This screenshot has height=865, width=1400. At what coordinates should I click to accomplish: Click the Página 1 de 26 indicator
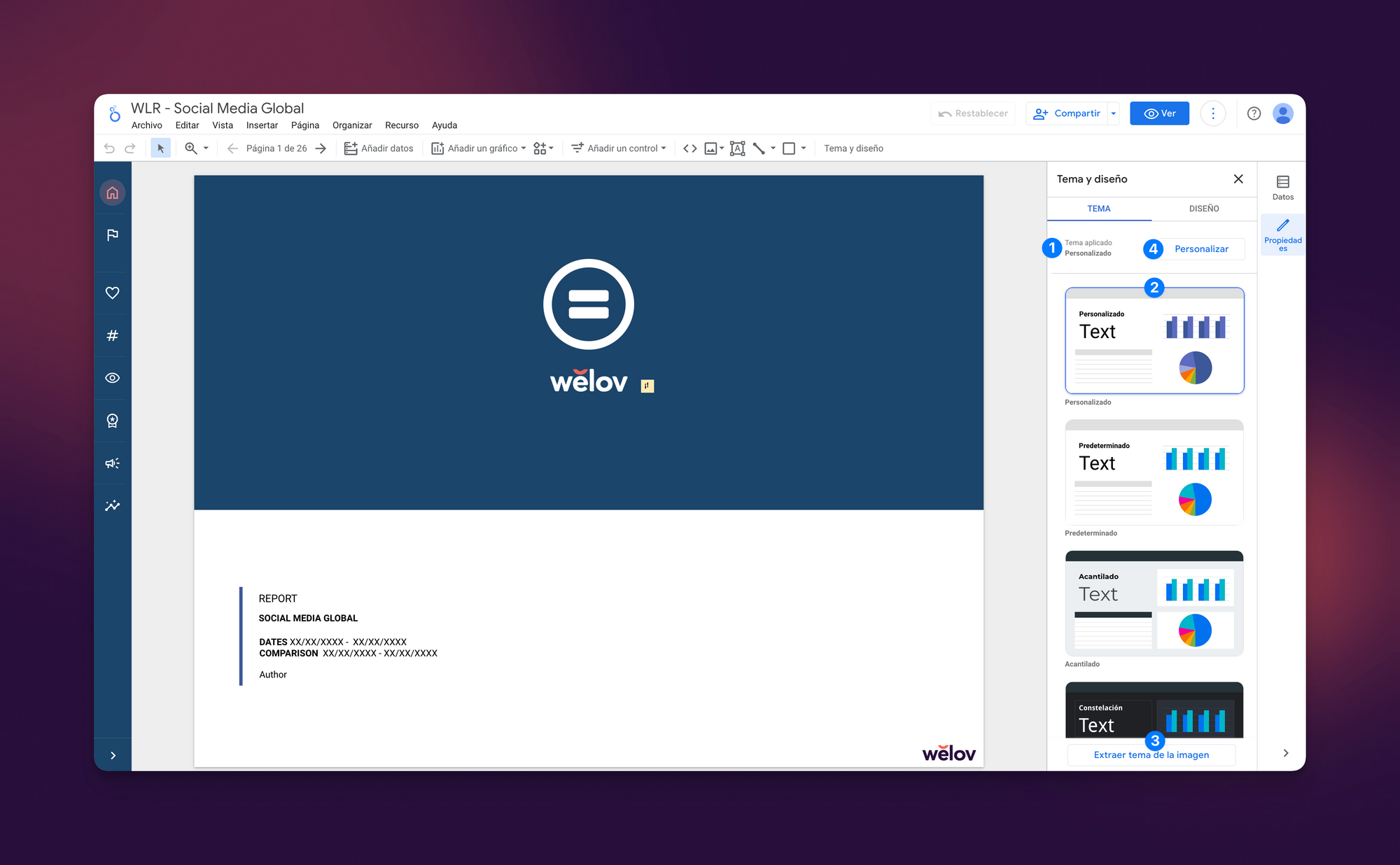276,148
